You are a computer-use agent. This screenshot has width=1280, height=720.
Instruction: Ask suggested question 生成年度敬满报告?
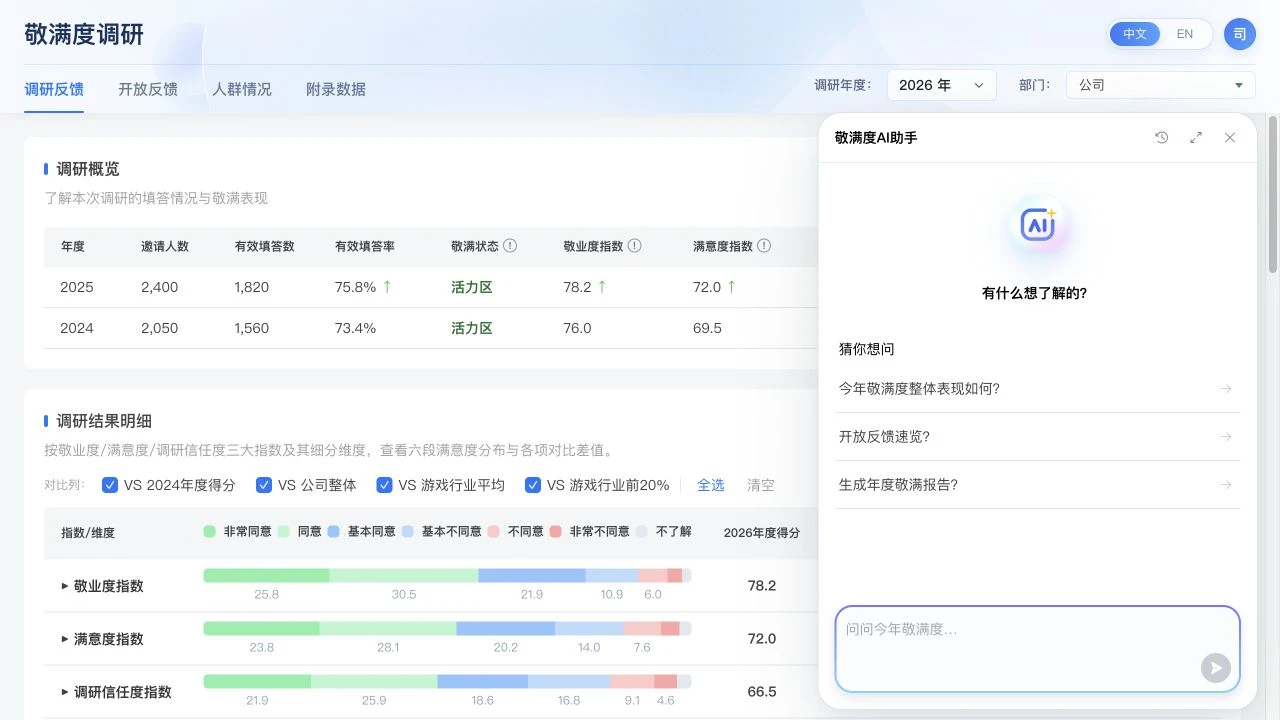[x=1037, y=485]
